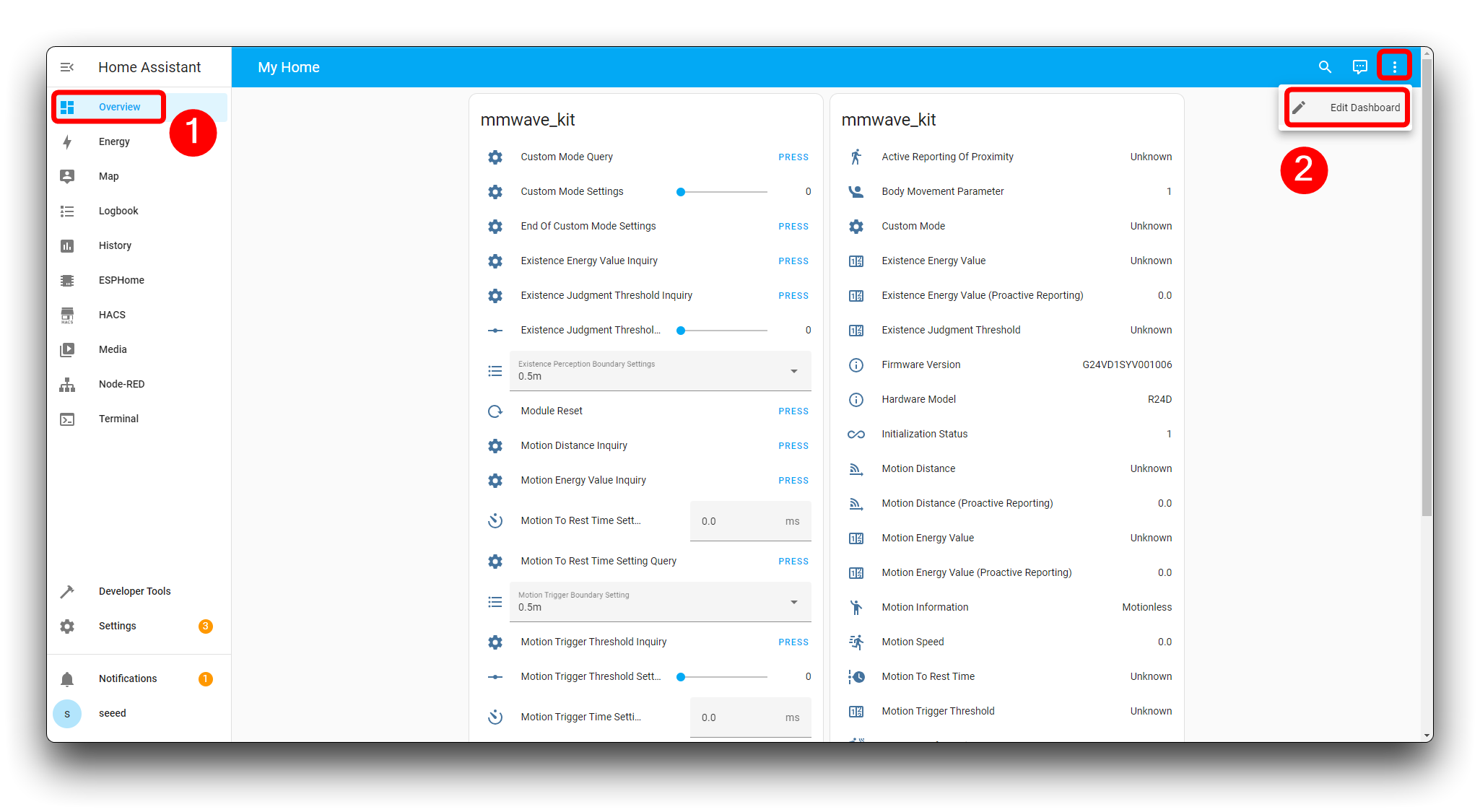Click the Motion Speed running icon
Viewport: 1480px width, 812px height.
pyautogui.click(x=856, y=642)
